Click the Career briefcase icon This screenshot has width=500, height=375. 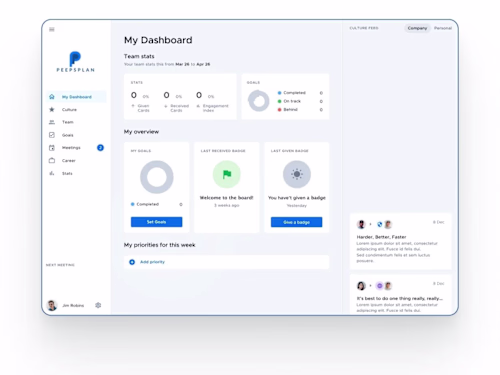[52, 160]
